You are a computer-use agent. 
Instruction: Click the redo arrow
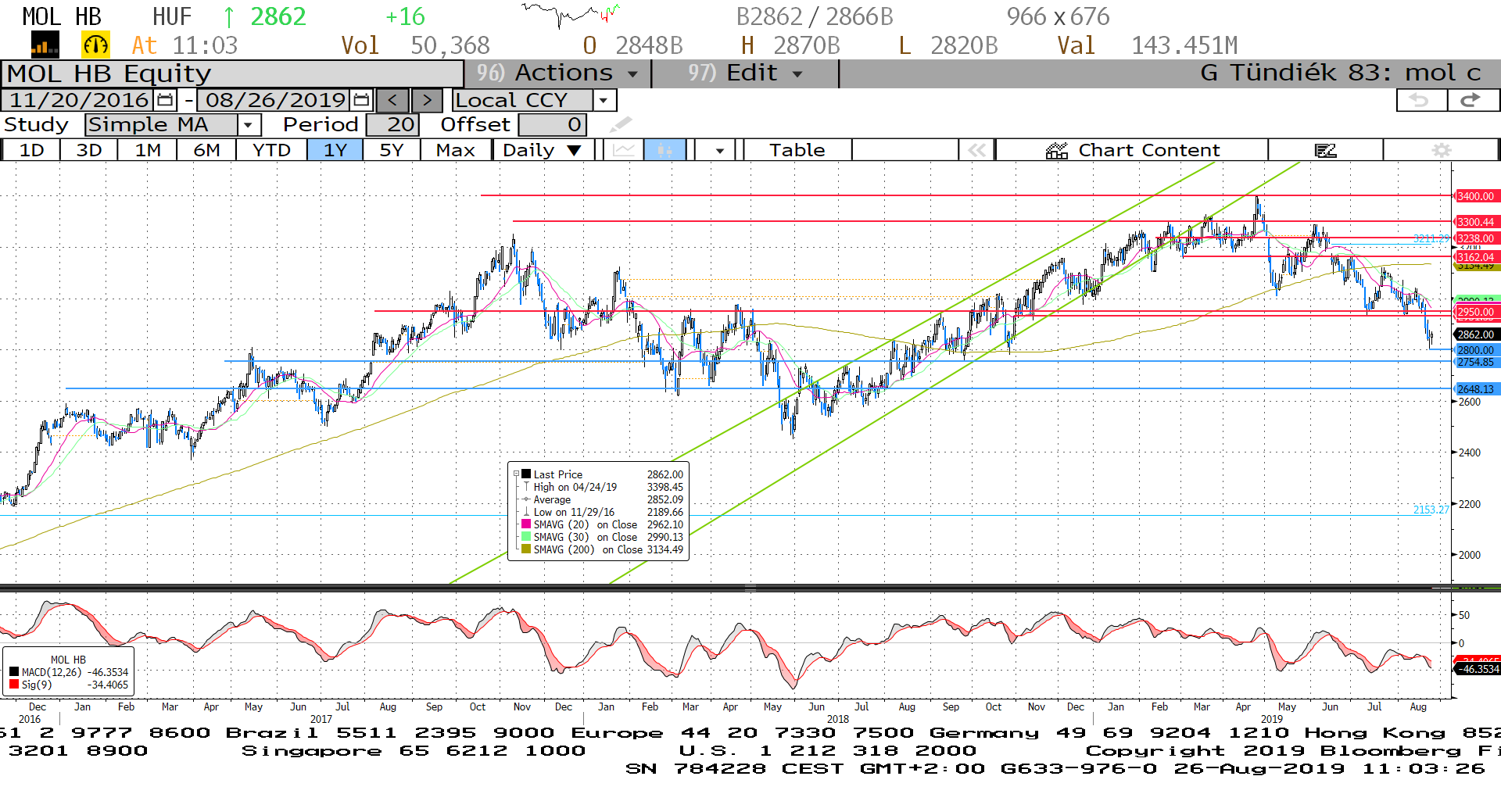point(1472,100)
